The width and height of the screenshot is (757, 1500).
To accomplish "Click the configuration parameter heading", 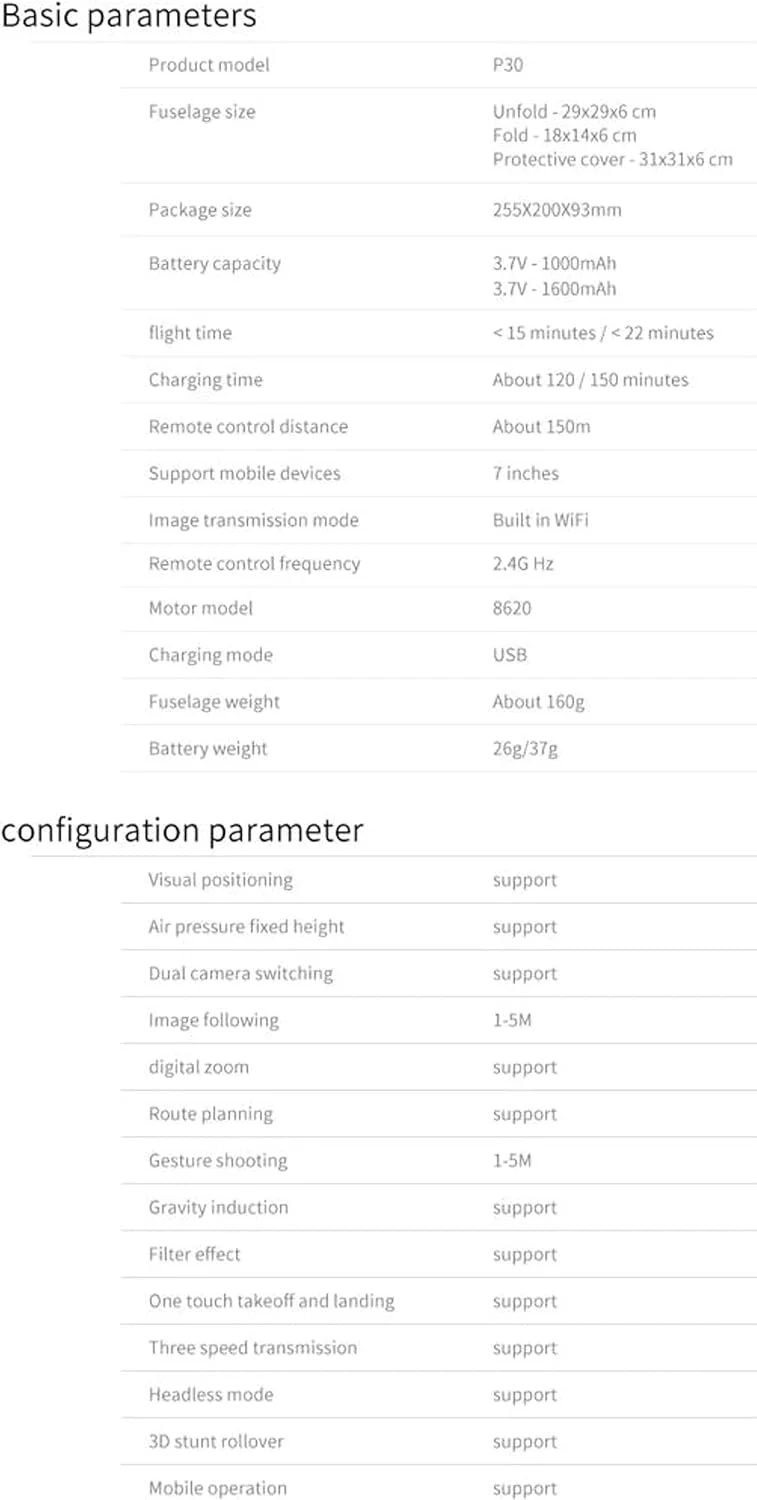I will (x=182, y=831).
